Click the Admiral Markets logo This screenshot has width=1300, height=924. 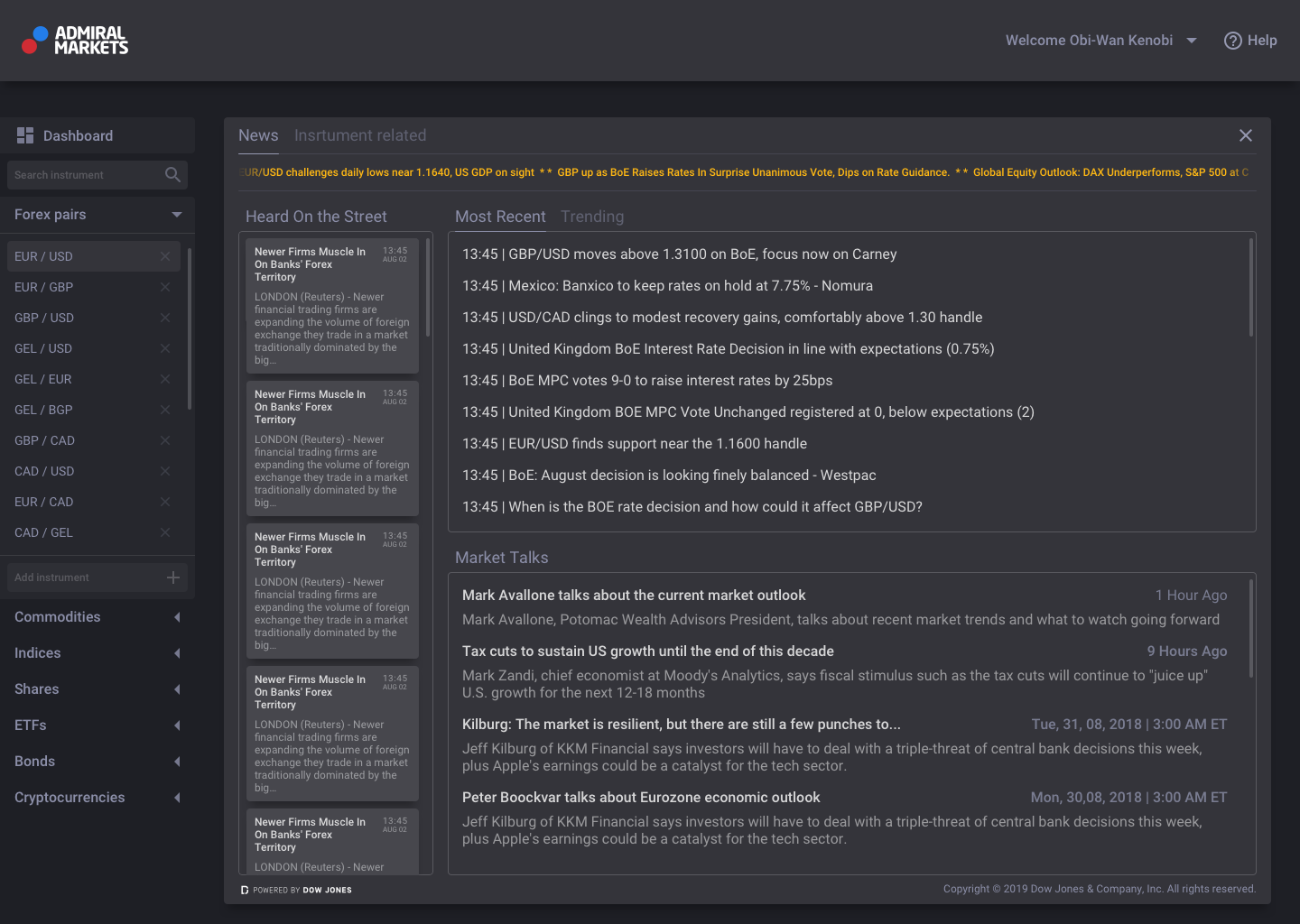point(75,40)
